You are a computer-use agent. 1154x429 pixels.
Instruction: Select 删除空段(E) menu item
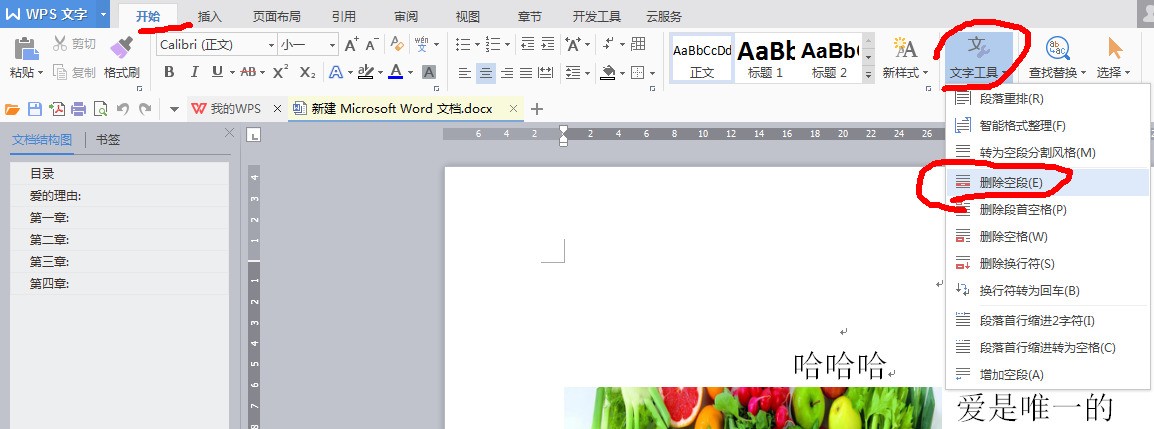1047,182
